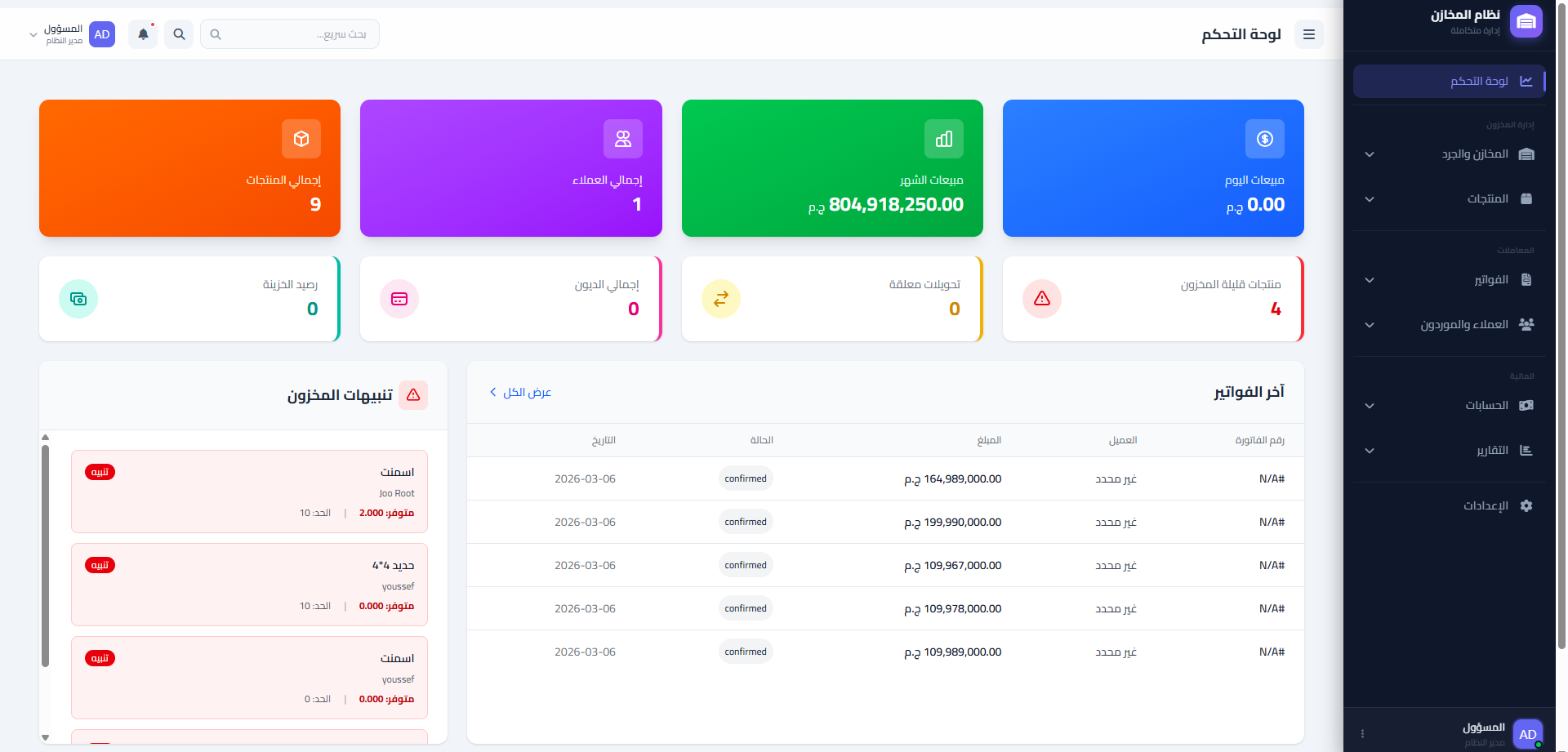The image size is (1568, 752).
Task: Click the الحسابات accounts icon
Action: click(1526, 405)
